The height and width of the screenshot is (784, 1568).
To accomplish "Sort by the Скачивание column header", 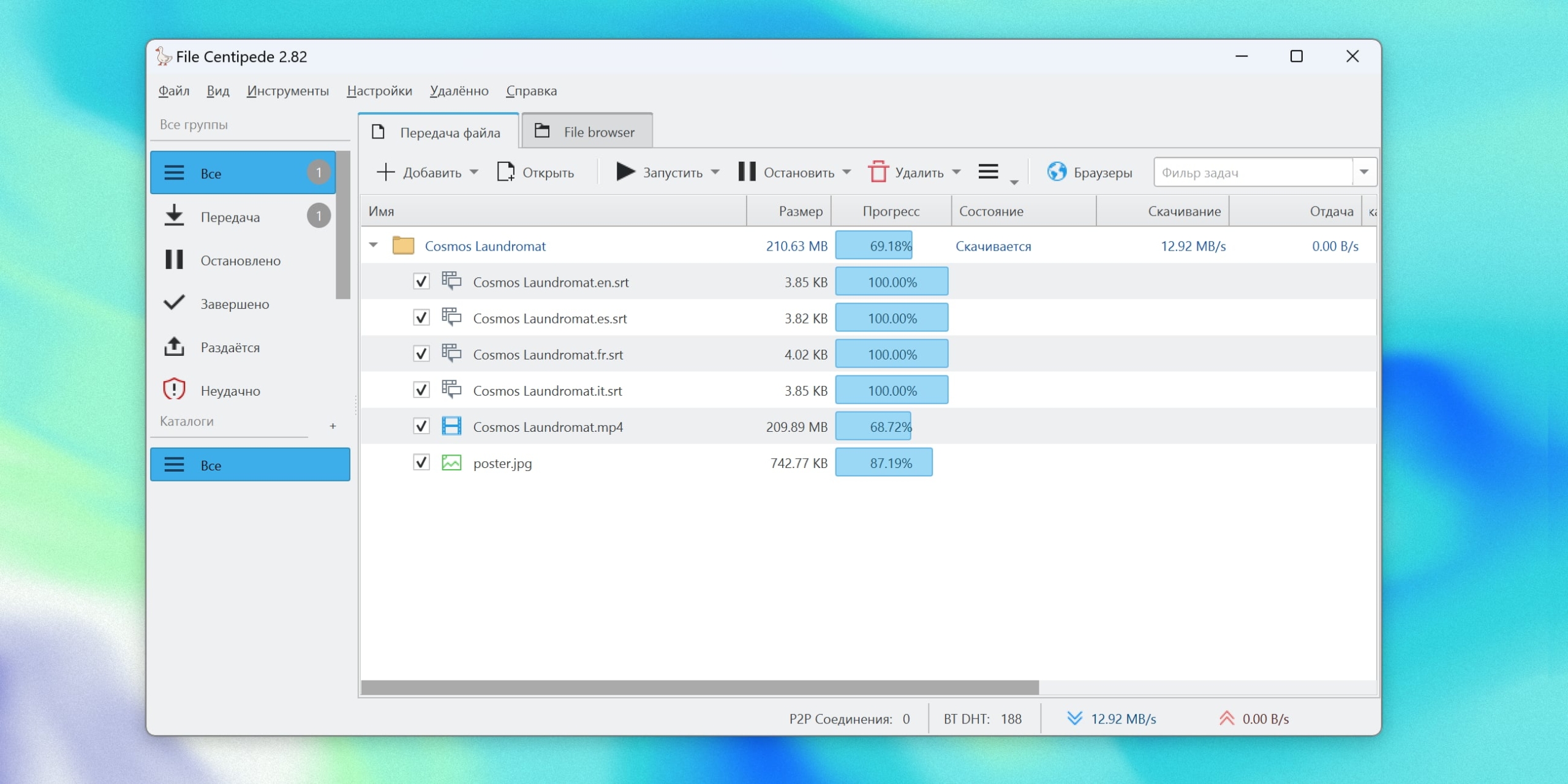I will 1163,211.
